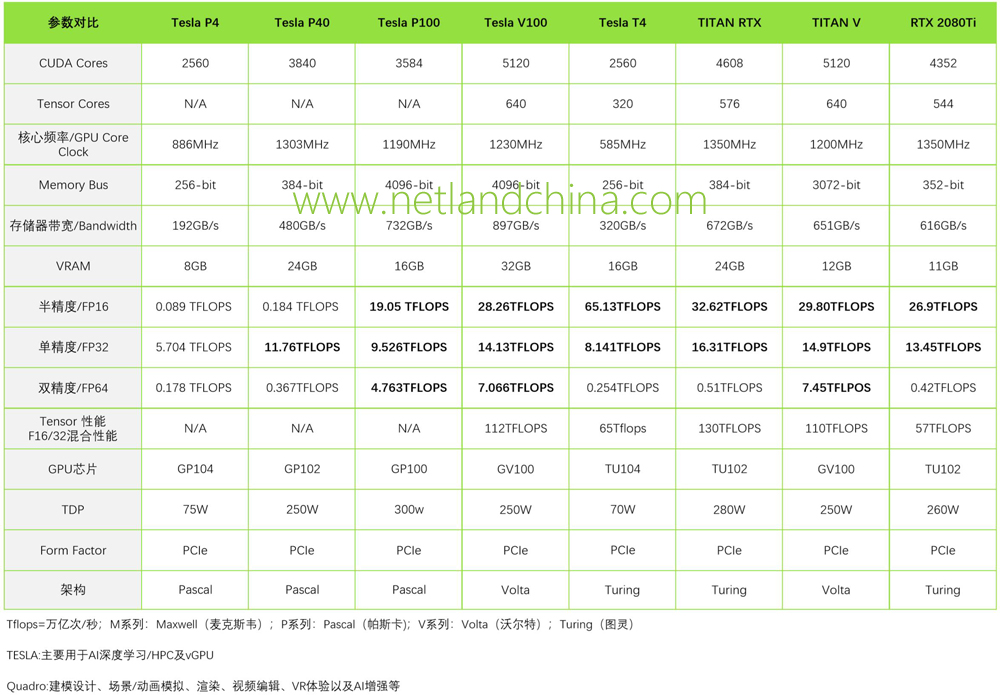
Task: Select the "4352" CUDA cores value
Action: tap(943, 63)
